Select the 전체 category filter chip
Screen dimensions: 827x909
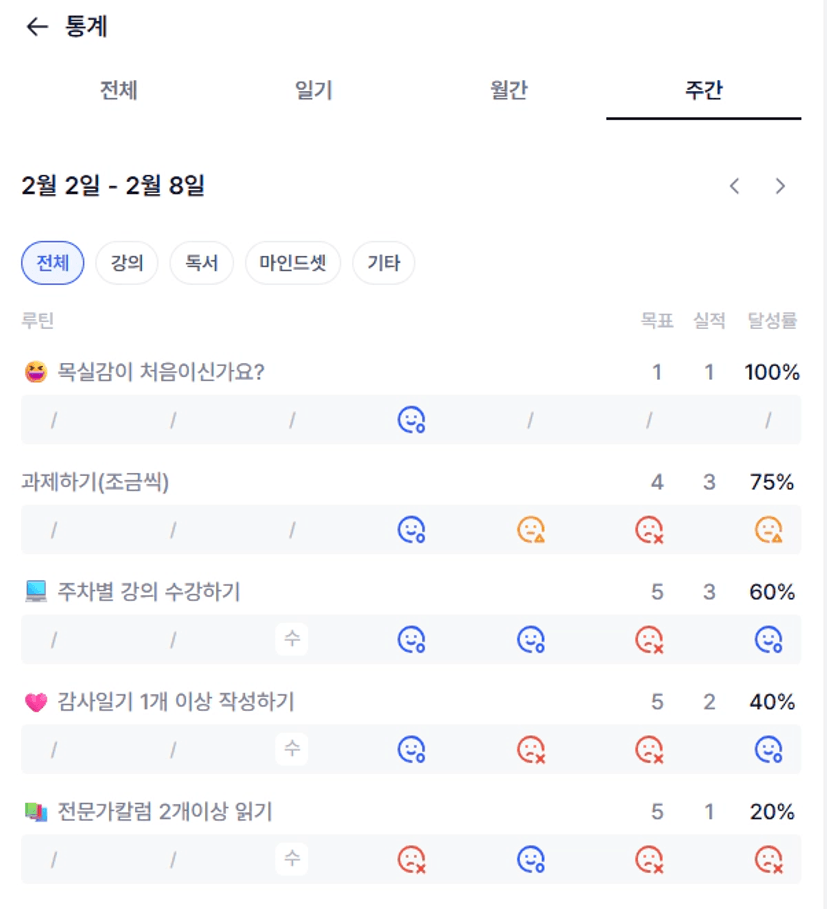click(x=53, y=264)
